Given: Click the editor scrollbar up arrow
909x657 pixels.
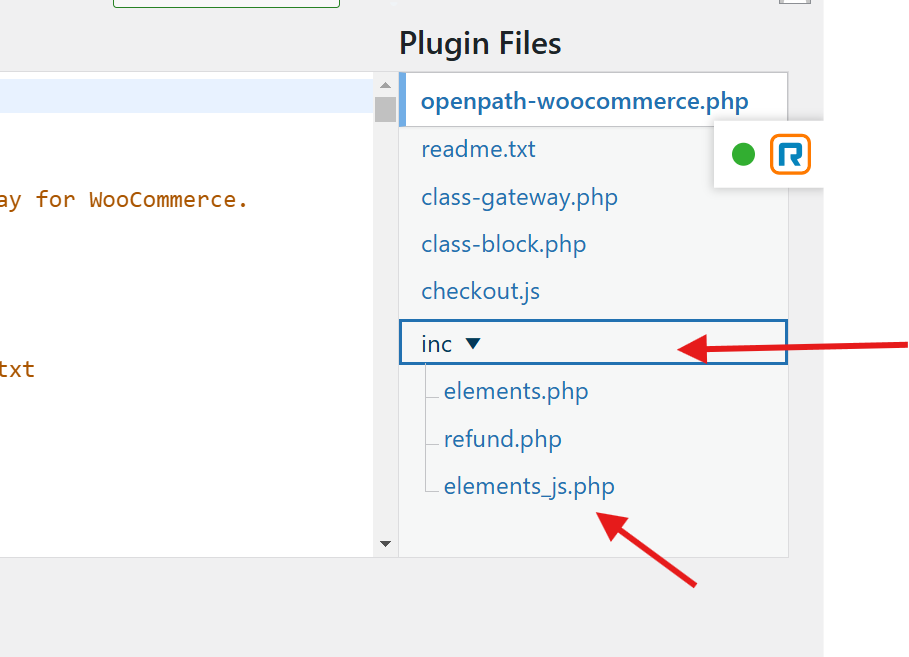Looking at the screenshot, I should click(x=386, y=85).
